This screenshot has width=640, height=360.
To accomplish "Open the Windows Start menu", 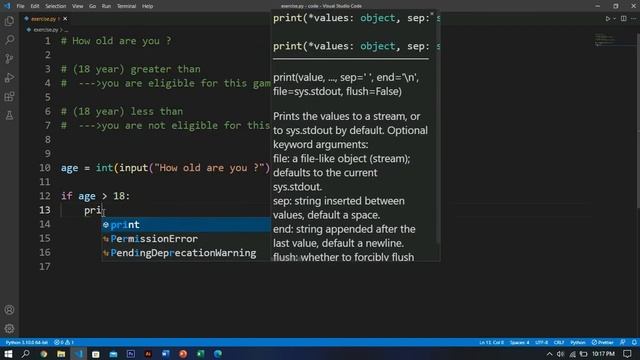I will pos(8,354).
